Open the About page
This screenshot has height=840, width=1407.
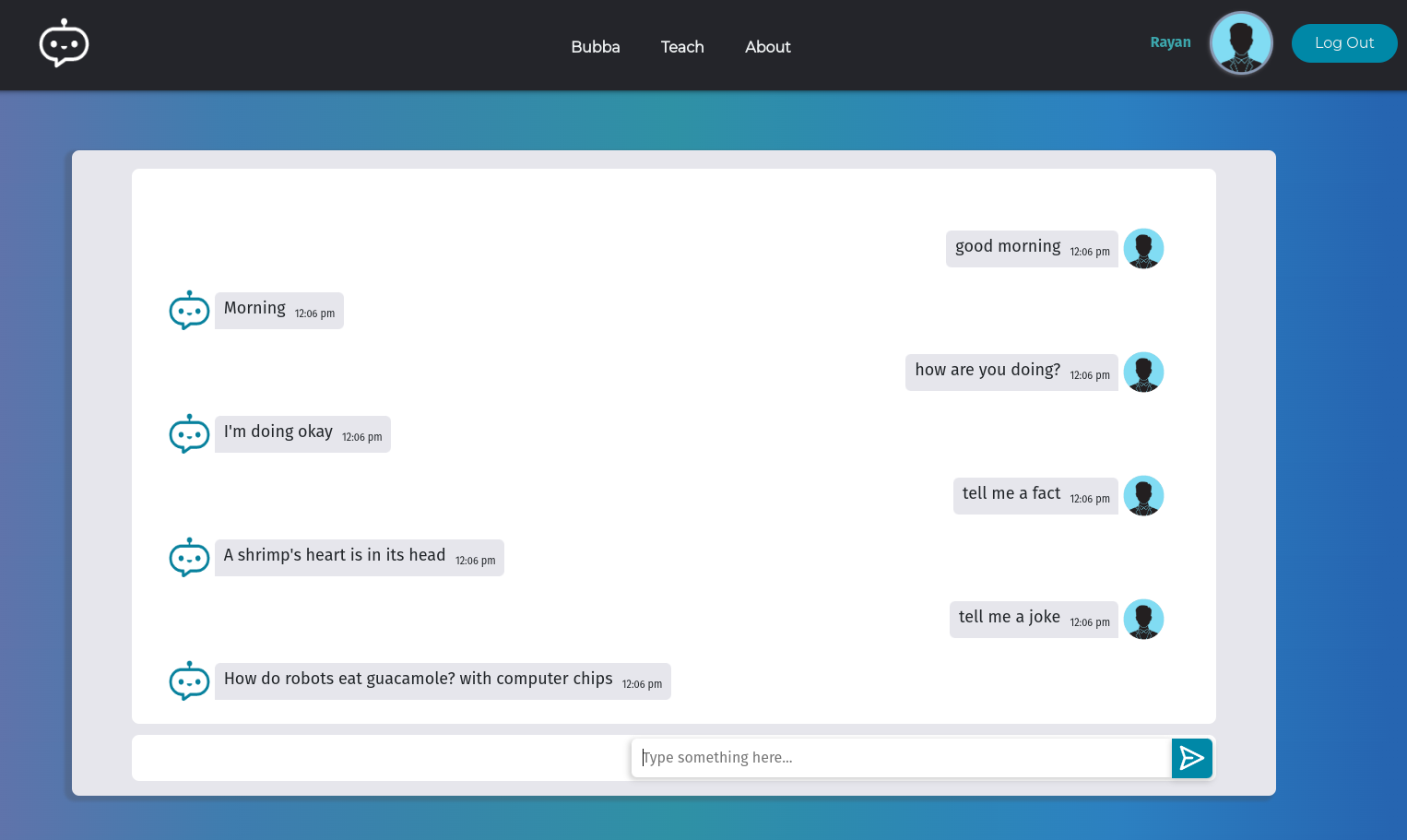767,47
